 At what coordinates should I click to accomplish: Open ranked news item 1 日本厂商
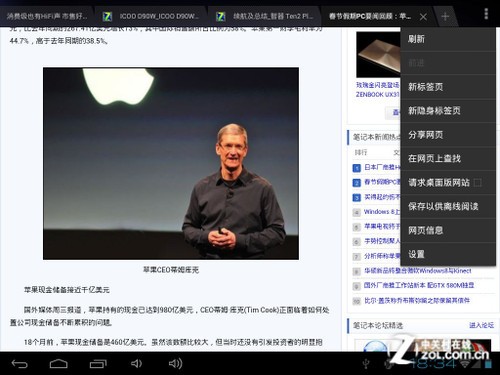click(x=382, y=167)
